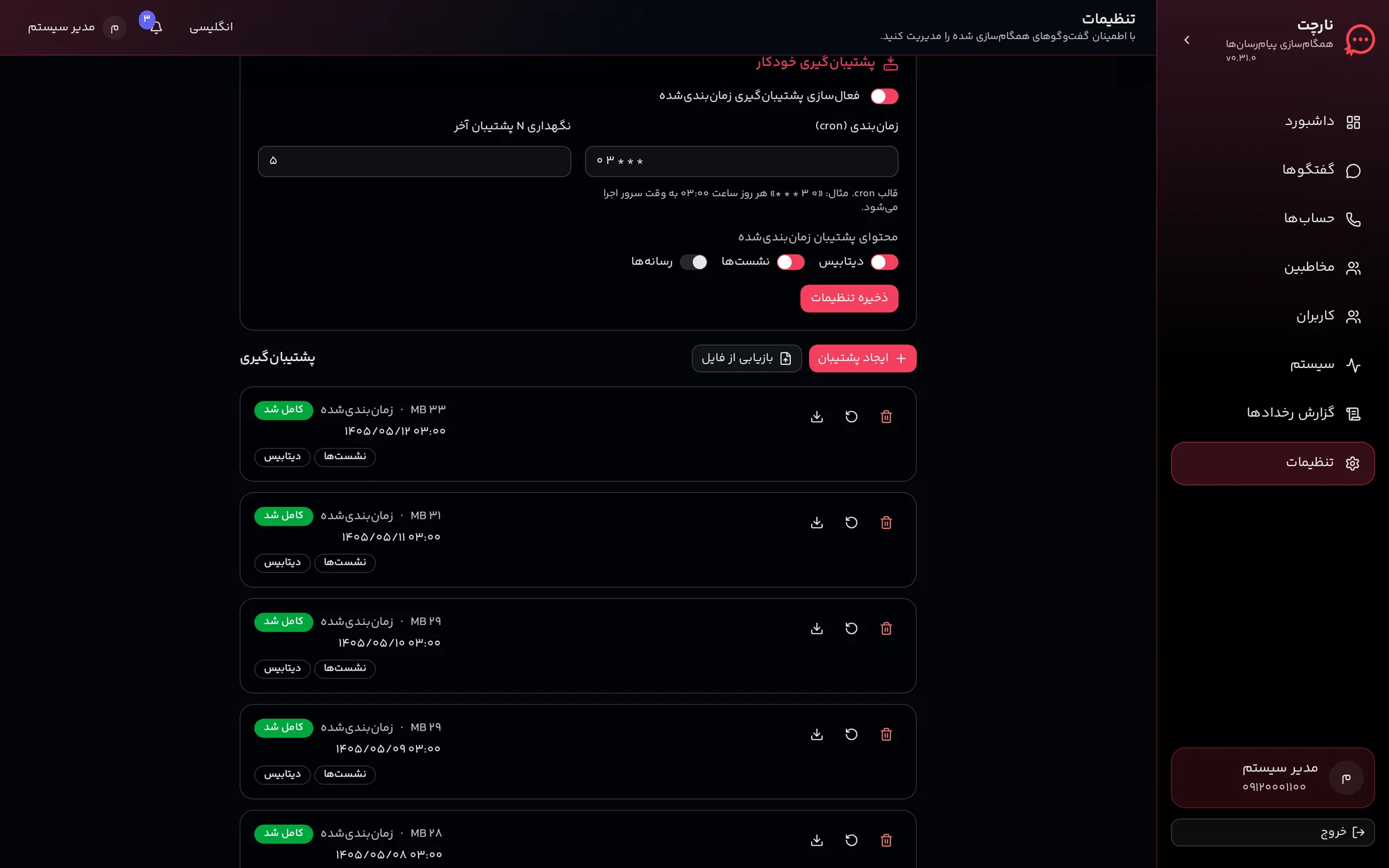Image resolution: width=1389 pixels, height=868 pixels.
Task: Focus the keep last N backups field
Action: tap(414, 161)
